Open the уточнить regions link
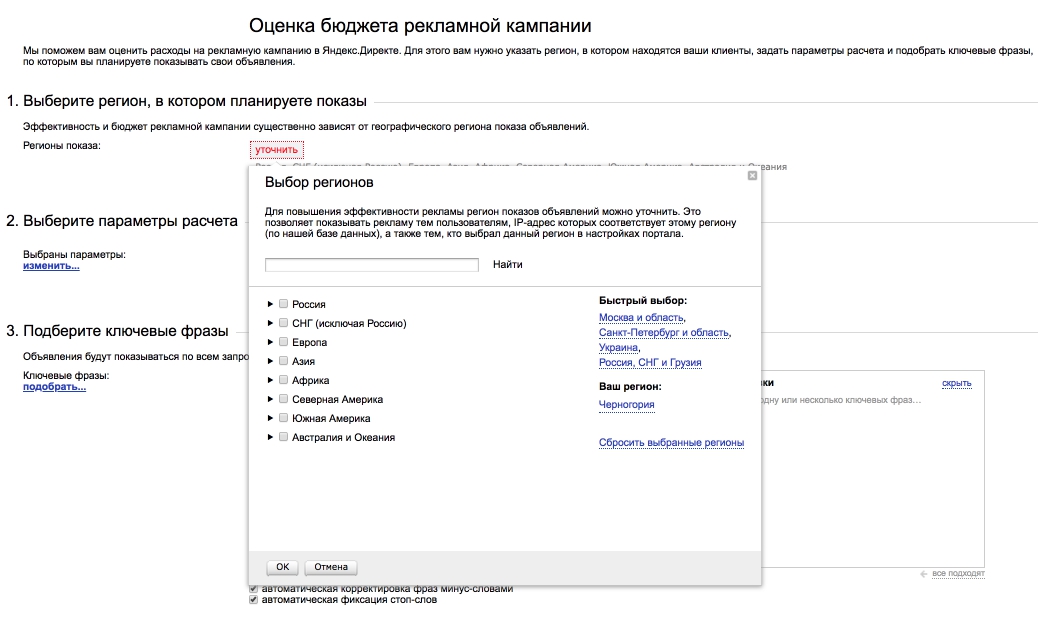This screenshot has height=617, width=1038. pos(277,150)
